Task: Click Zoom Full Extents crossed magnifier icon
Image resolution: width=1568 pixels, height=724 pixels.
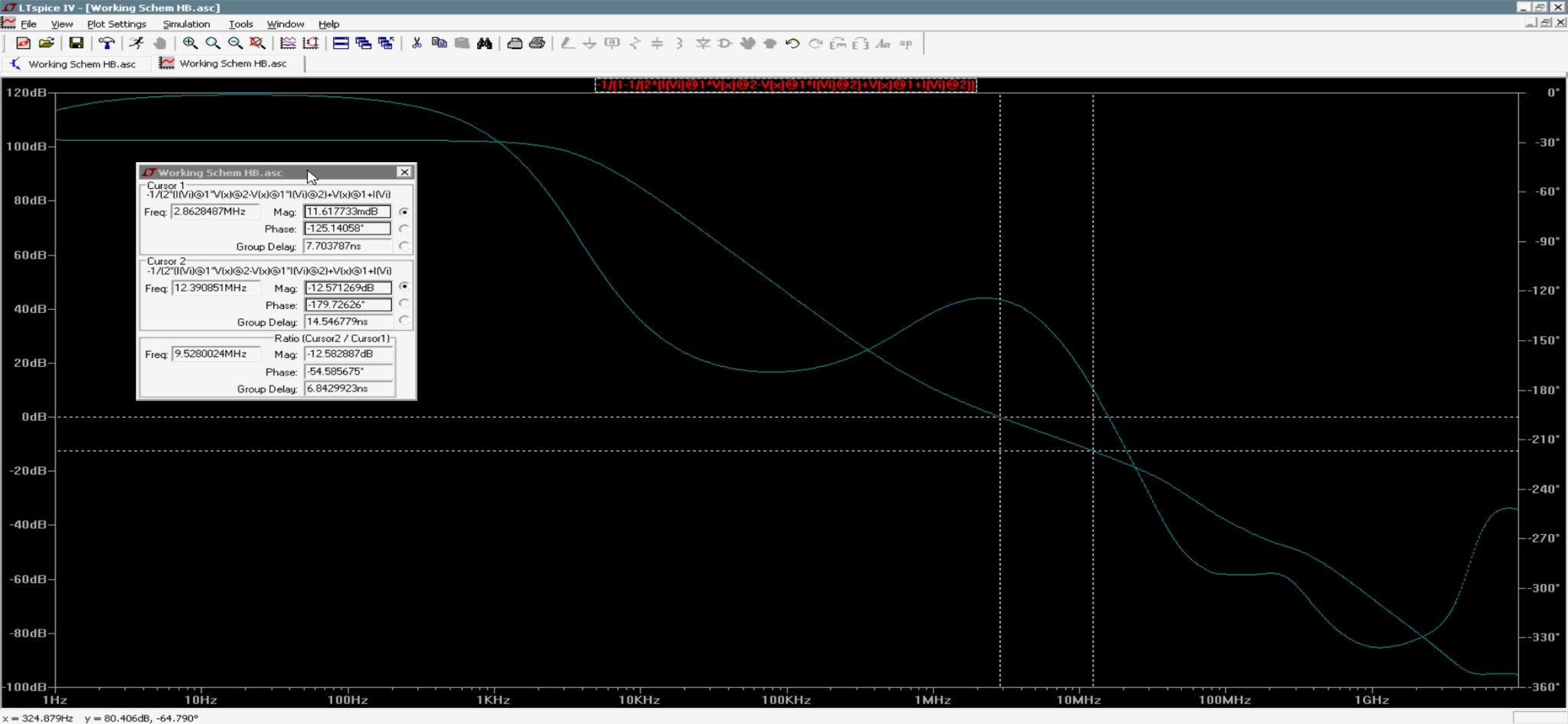Action: (257, 44)
